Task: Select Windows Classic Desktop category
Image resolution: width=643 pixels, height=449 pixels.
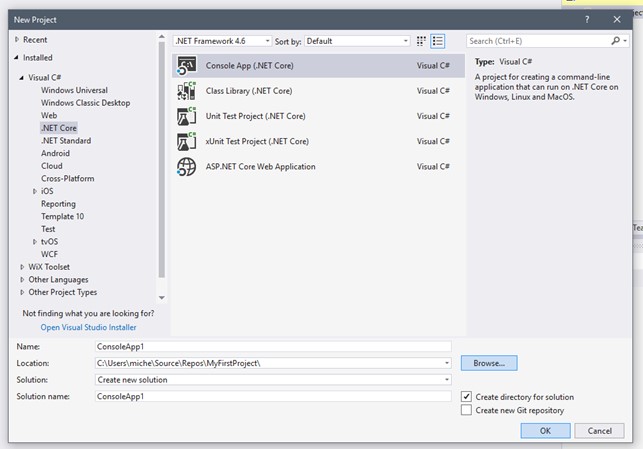Action: (85, 103)
